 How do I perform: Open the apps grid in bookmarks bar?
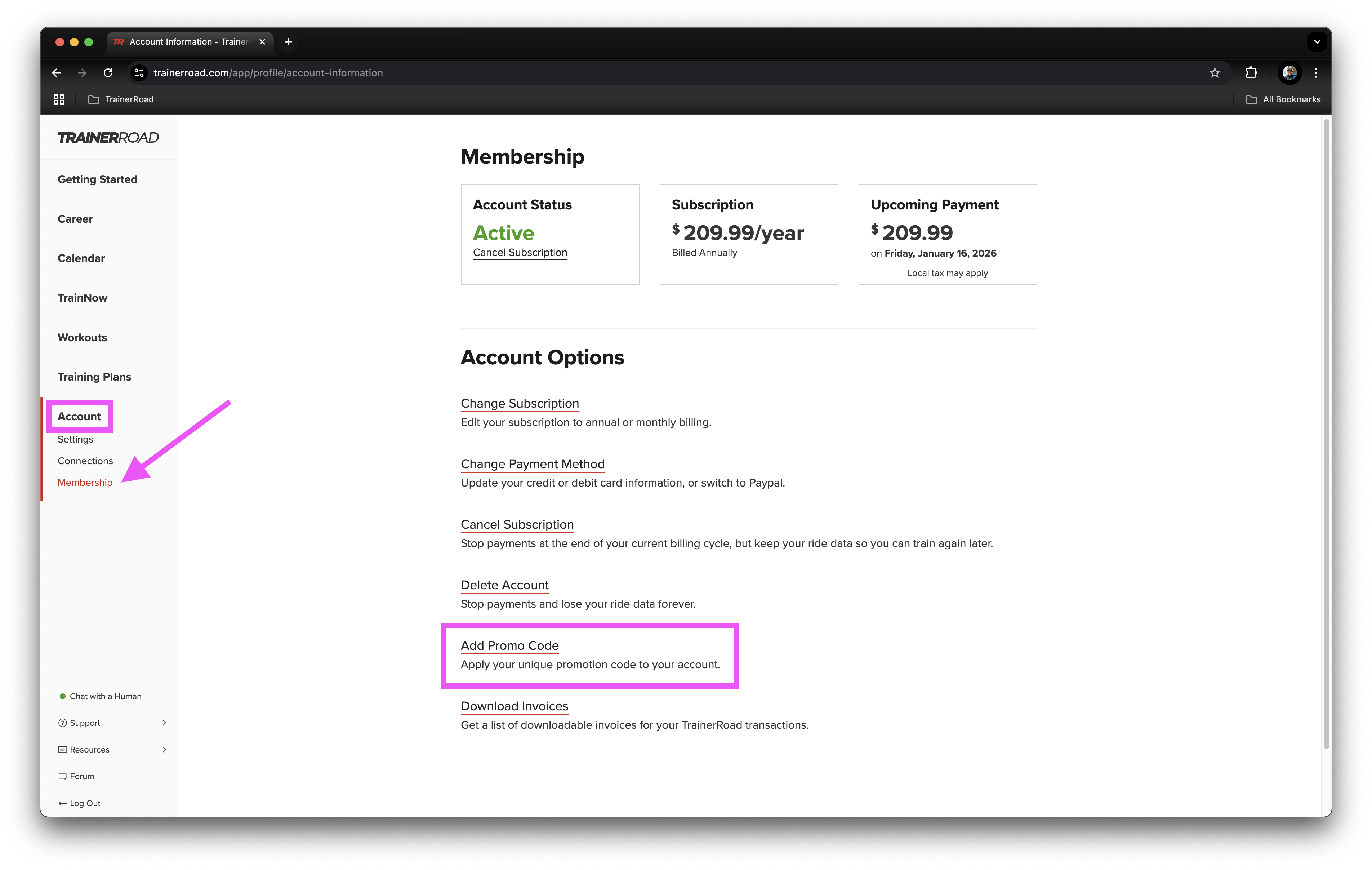click(59, 99)
